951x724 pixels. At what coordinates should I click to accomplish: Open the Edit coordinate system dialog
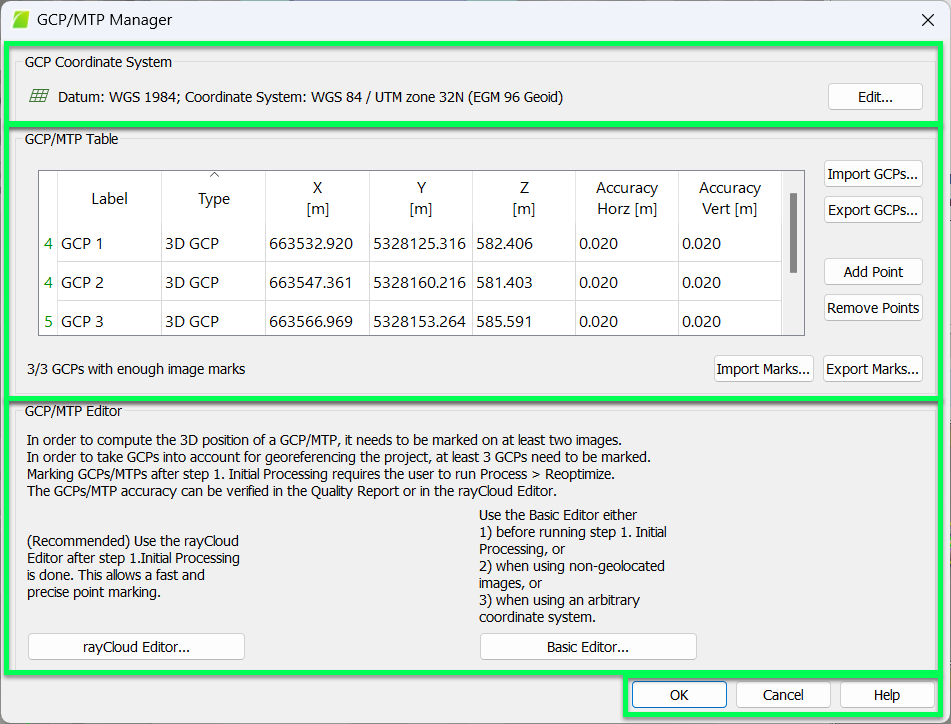874,96
